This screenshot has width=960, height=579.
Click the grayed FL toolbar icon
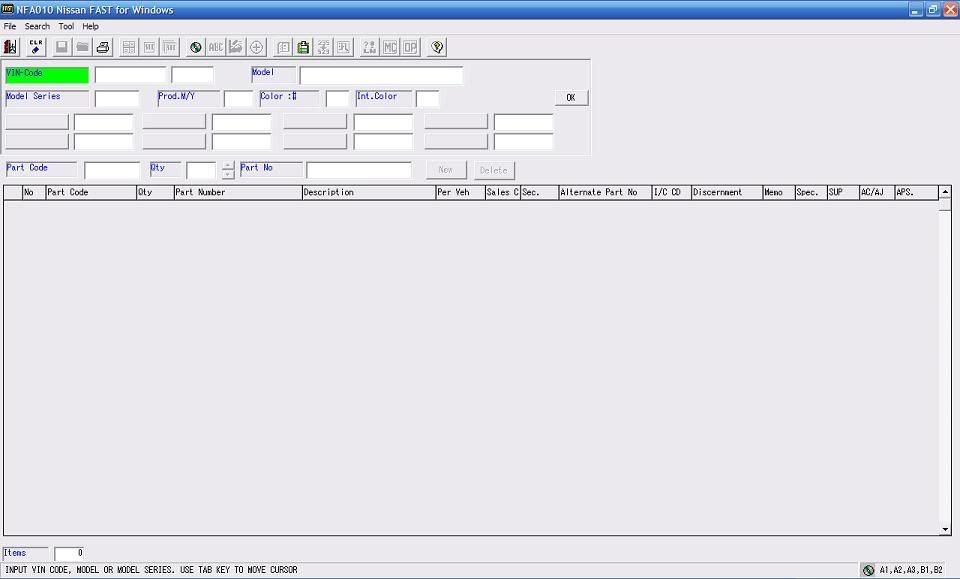click(344, 47)
